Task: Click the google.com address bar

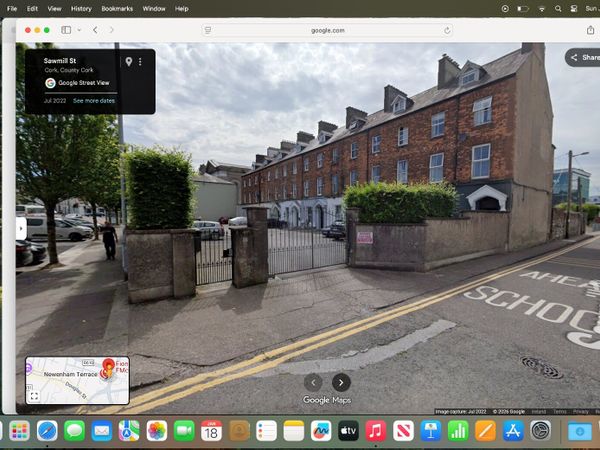Action: pos(325,30)
